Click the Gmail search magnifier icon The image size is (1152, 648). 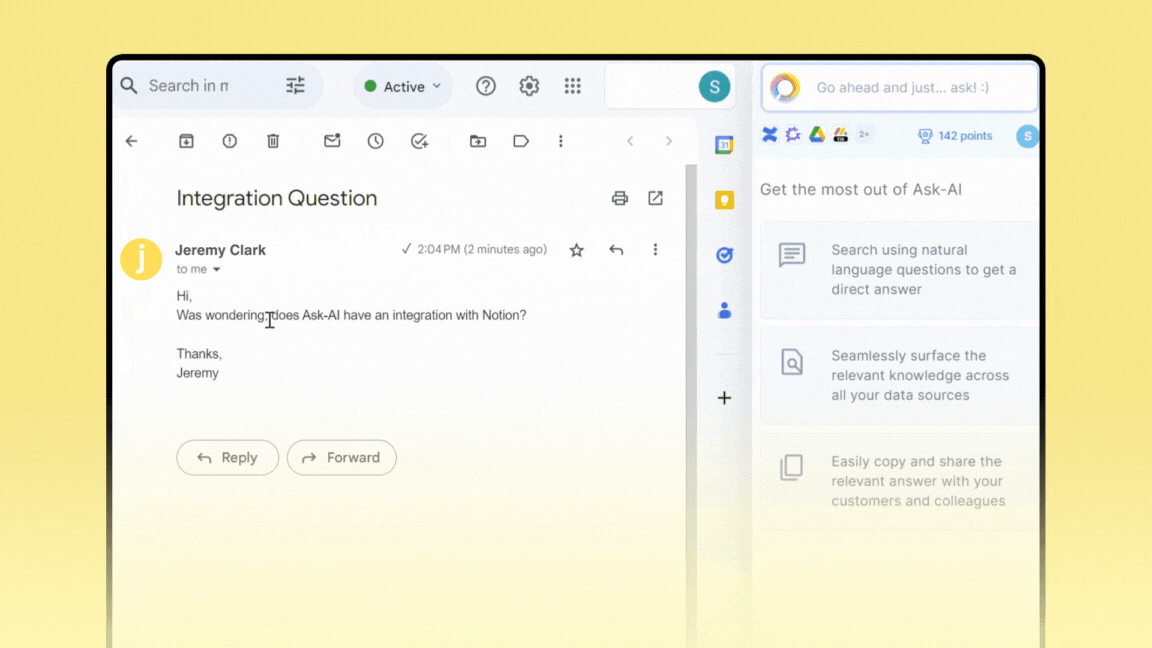tap(129, 86)
